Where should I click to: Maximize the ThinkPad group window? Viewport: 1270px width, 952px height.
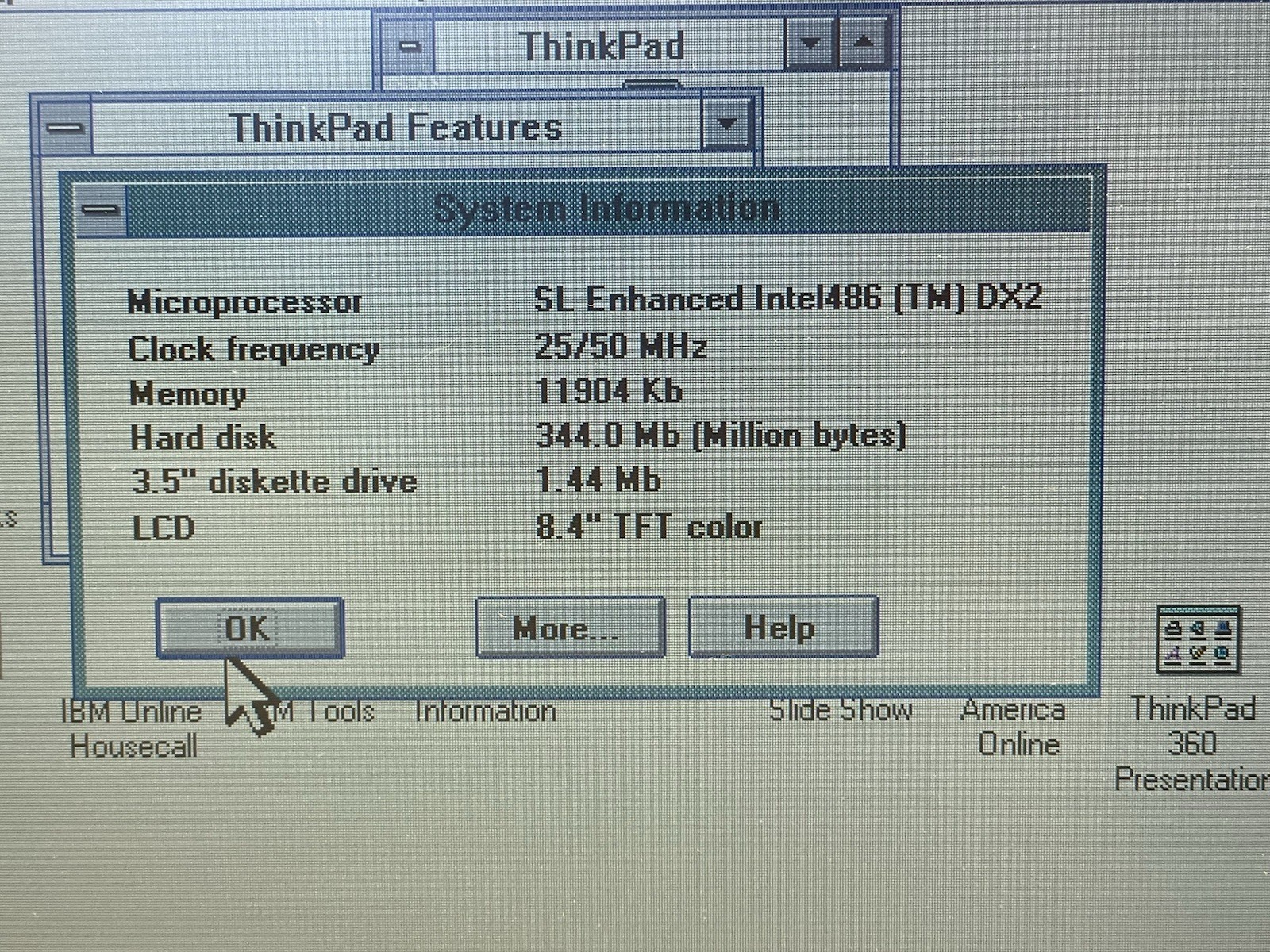pyautogui.click(x=864, y=42)
